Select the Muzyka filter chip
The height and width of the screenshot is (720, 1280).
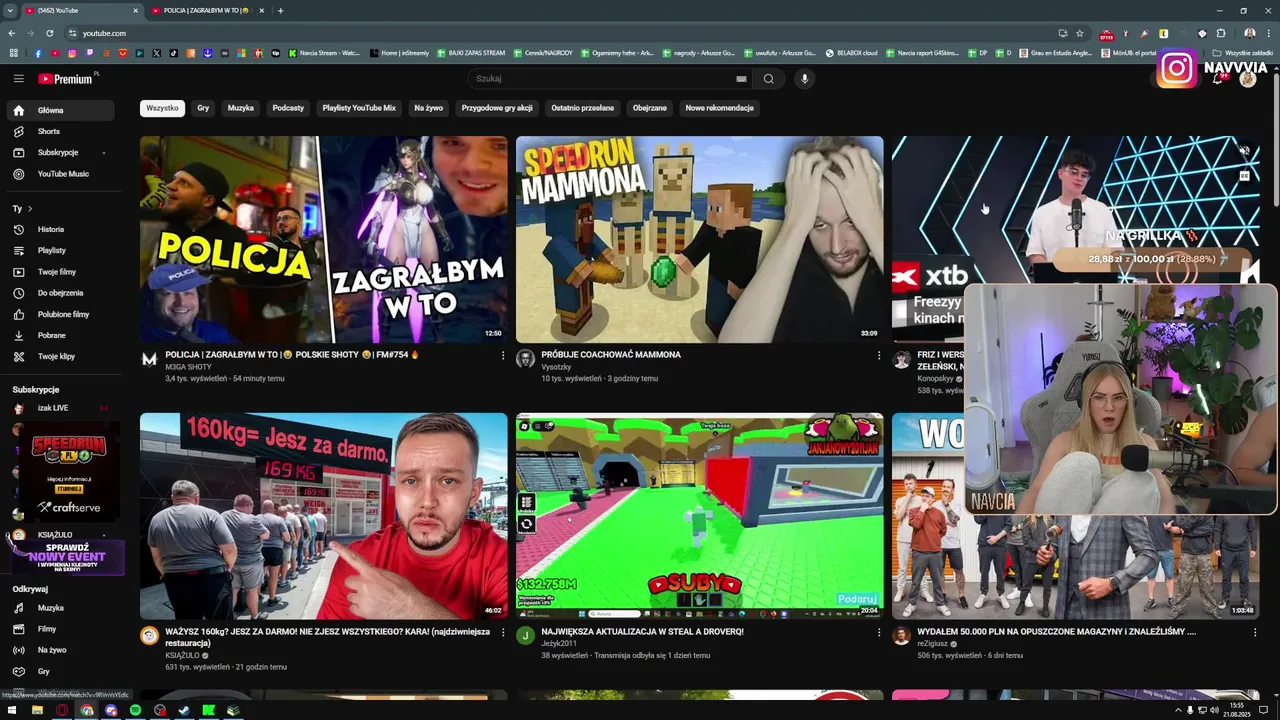pos(240,108)
